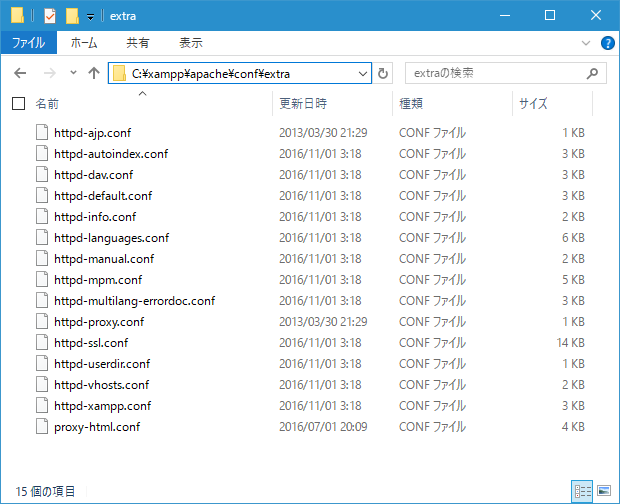Viewport: 620px width, 504px height.
Task: Tick the select-all checkbox in header
Action: tap(19, 104)
